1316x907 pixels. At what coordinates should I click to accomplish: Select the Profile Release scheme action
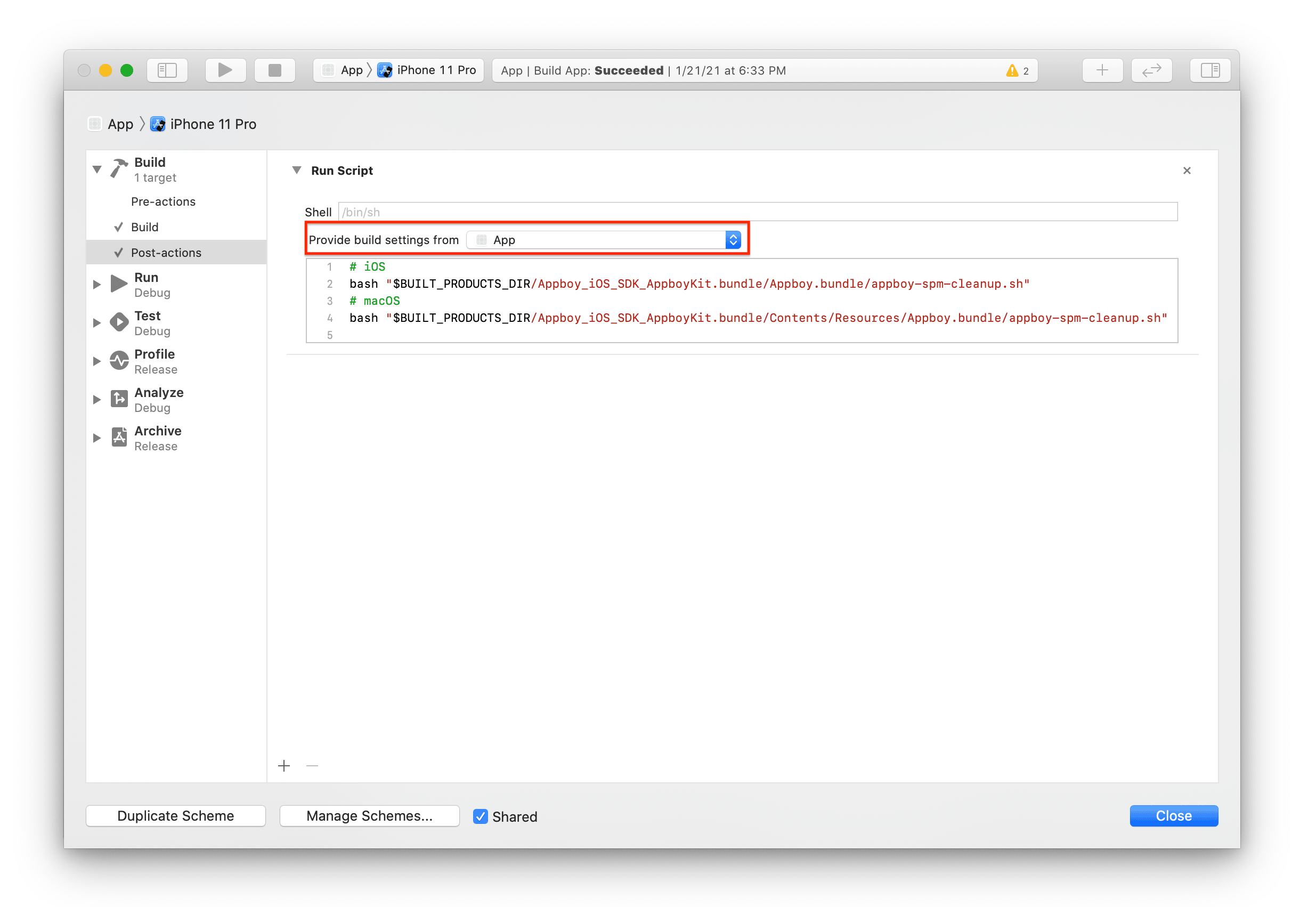point(155,361)
